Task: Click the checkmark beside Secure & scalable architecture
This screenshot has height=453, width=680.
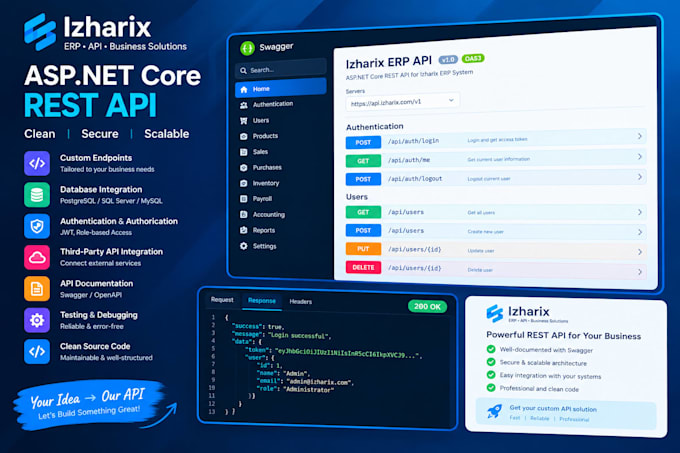Action: pyautogui.click(x=491, y=362)
